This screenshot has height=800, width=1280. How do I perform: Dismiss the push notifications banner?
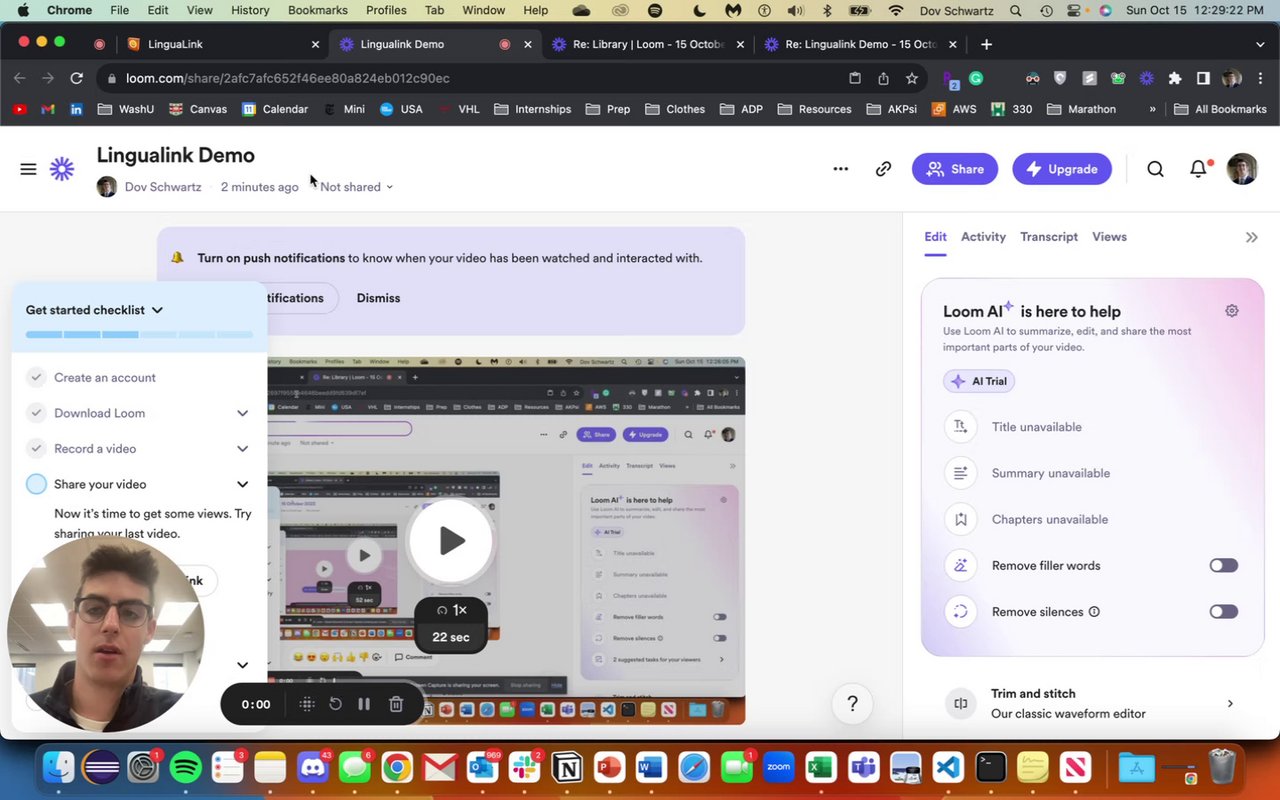[x=378, y=298]
